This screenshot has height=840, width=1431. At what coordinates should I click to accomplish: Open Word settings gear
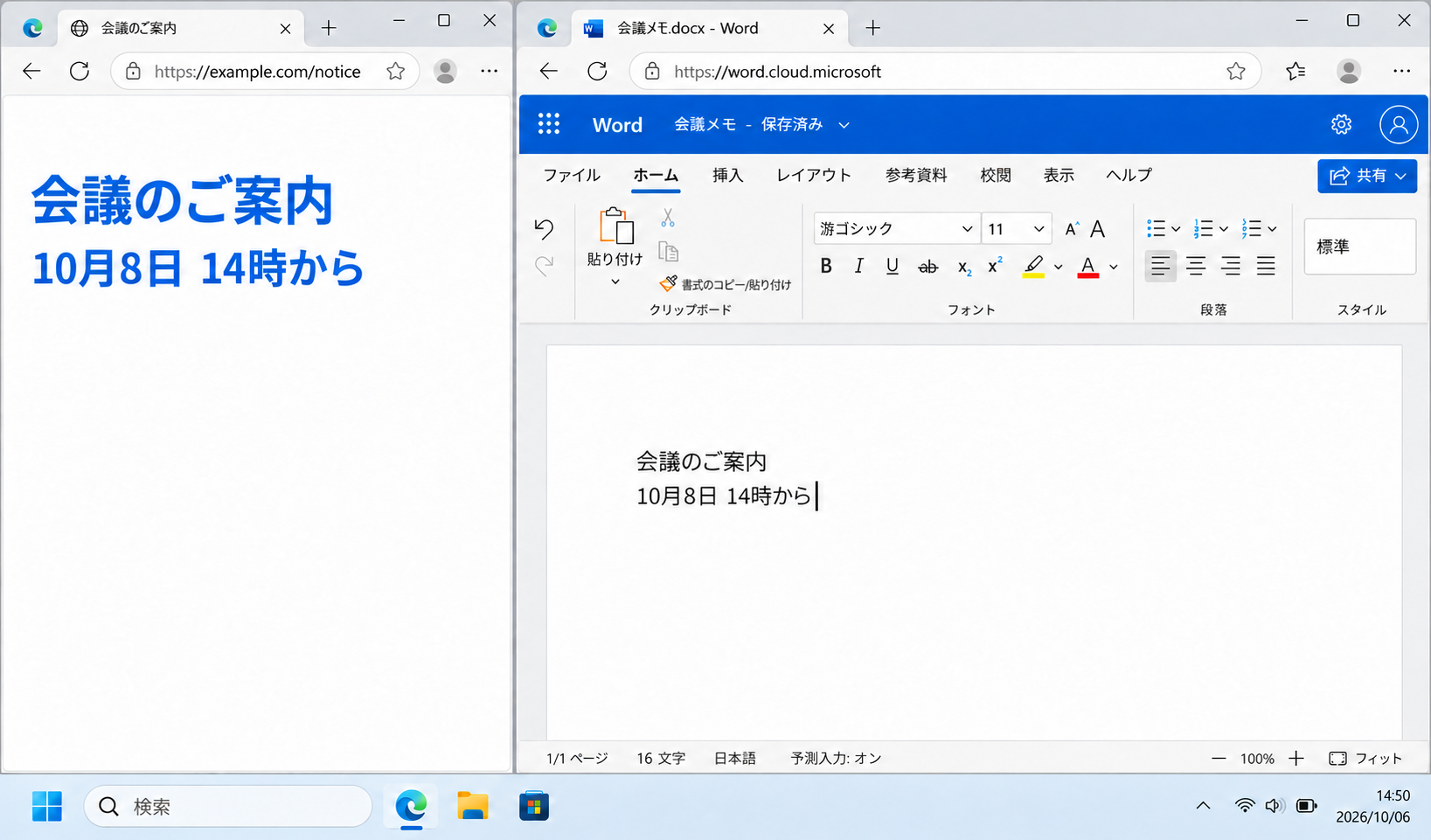click(1341, 124)
